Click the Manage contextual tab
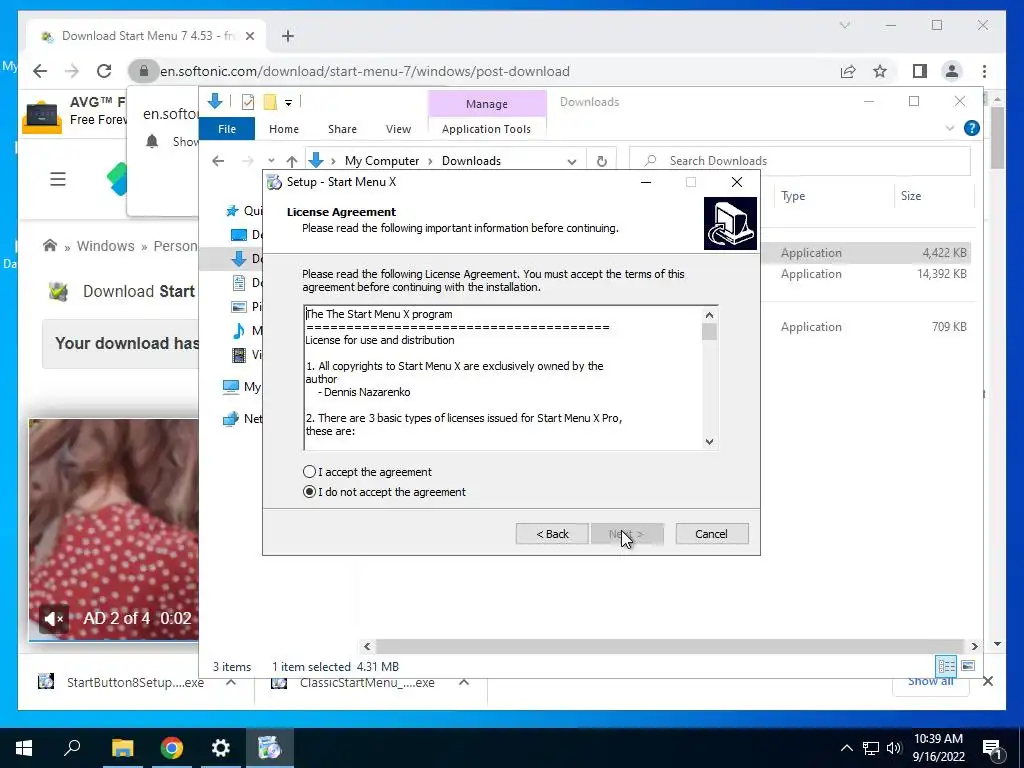Screen dimensions: 1024x768 pos(487,104)
